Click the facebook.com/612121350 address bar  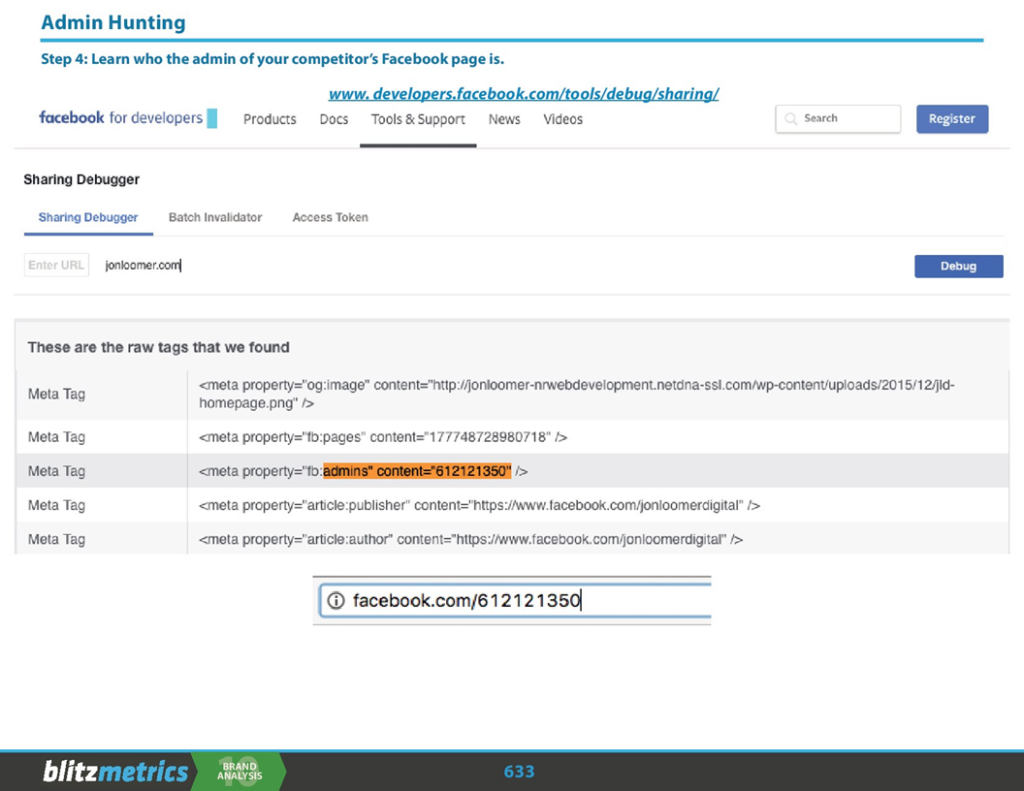(x=515, y=600)
